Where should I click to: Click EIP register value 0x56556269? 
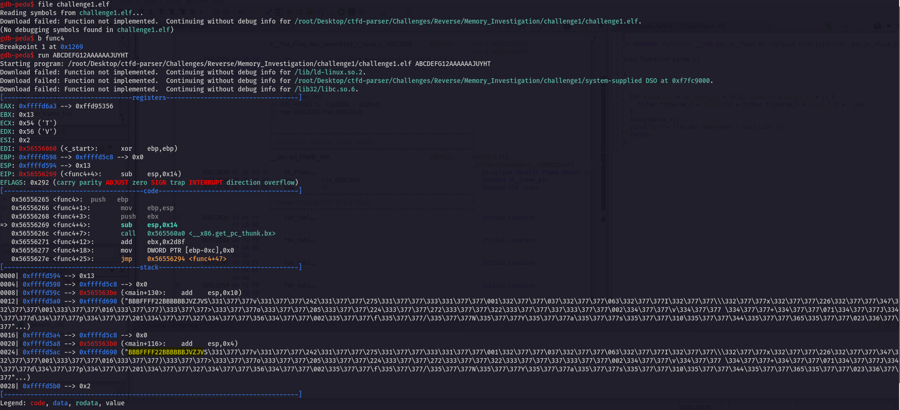[x=37, y=174]
